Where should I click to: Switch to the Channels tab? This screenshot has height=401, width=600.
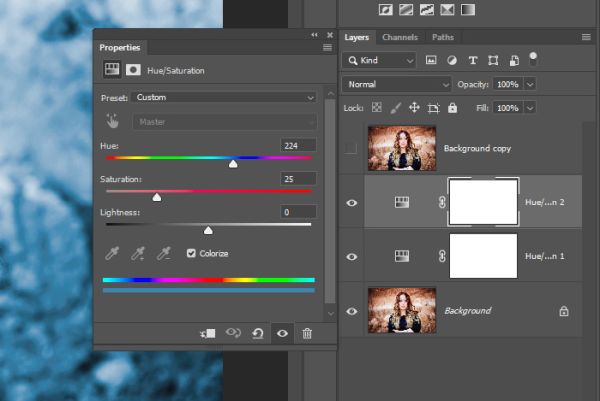[x=400, y=37]
